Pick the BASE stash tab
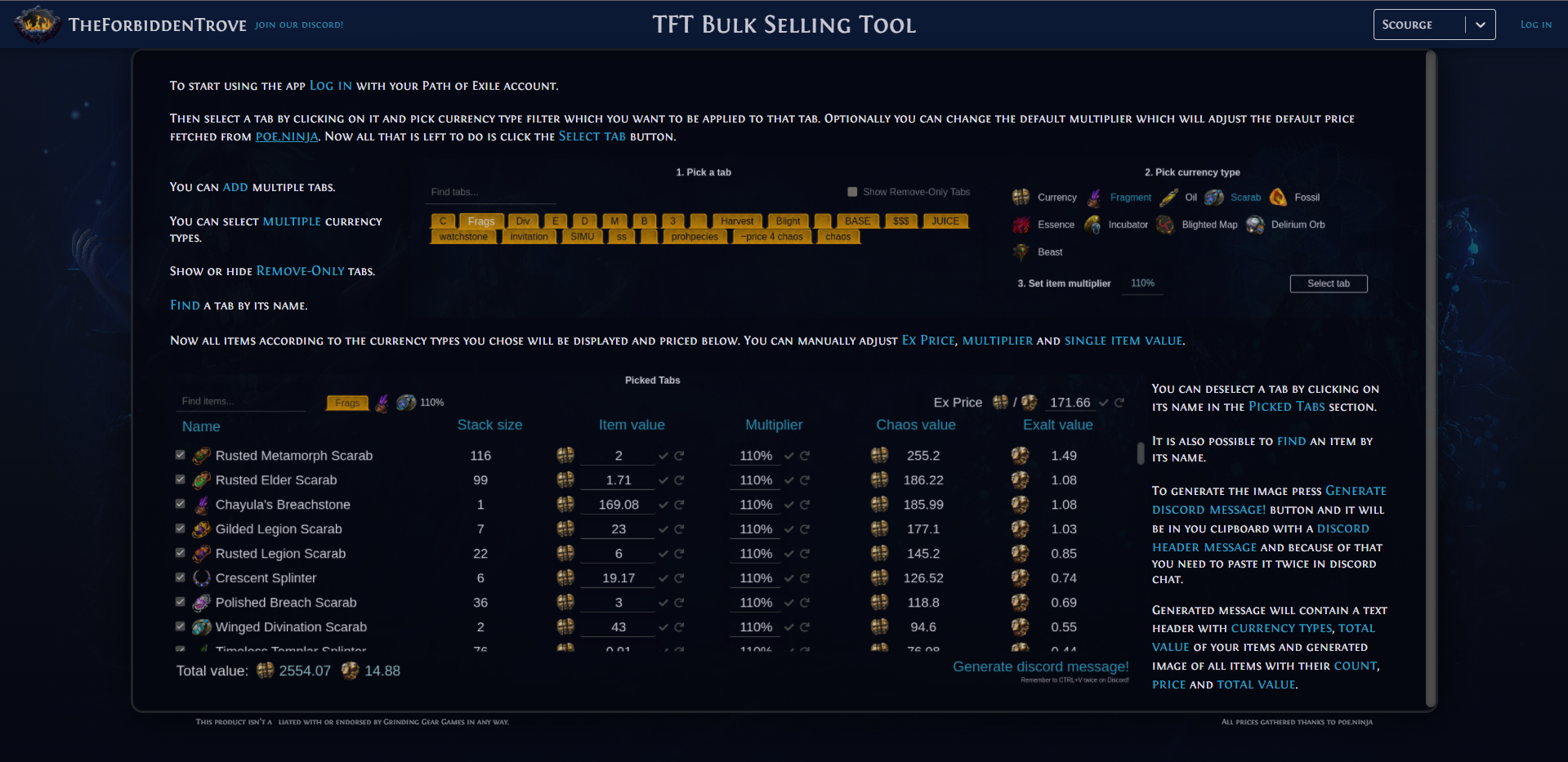The image size is (1568, 762). point(857,221)
